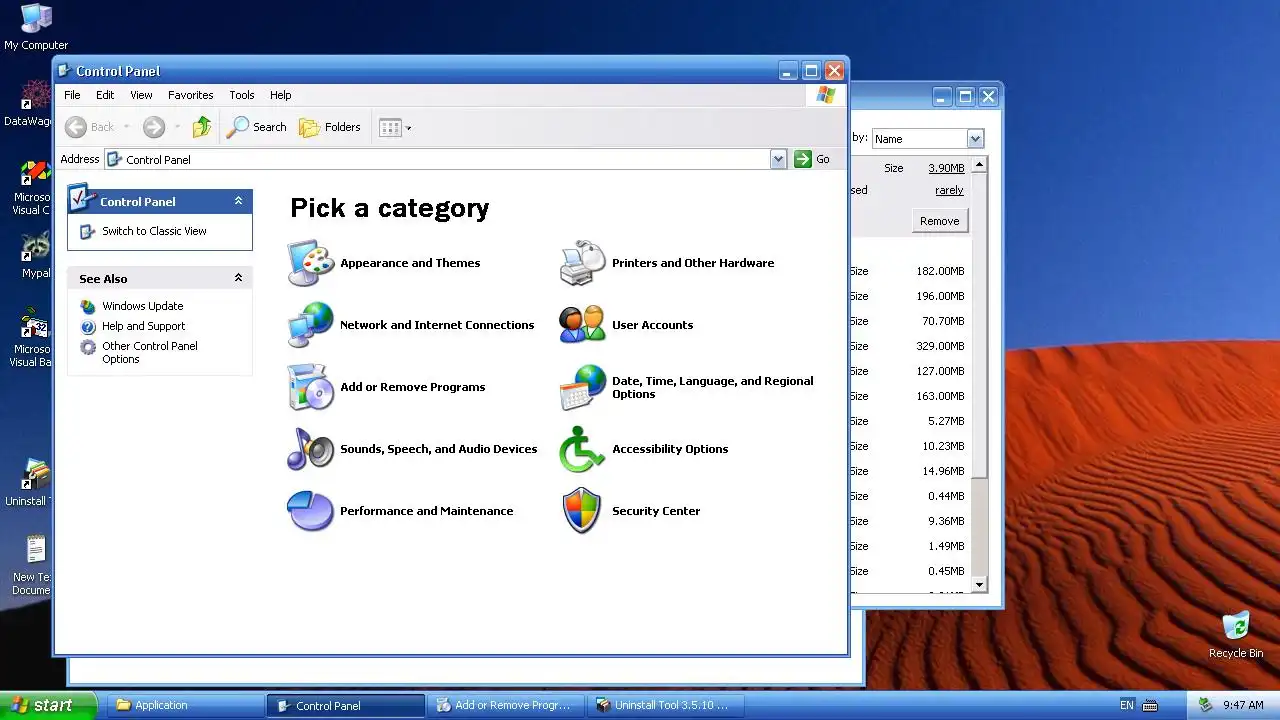Open Accessibility Options wheelchair icon

coord(583,449)
